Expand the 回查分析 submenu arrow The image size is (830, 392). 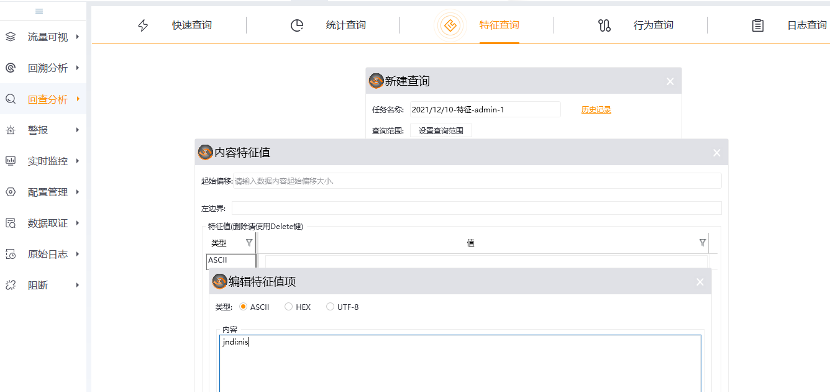pos(78,99)
